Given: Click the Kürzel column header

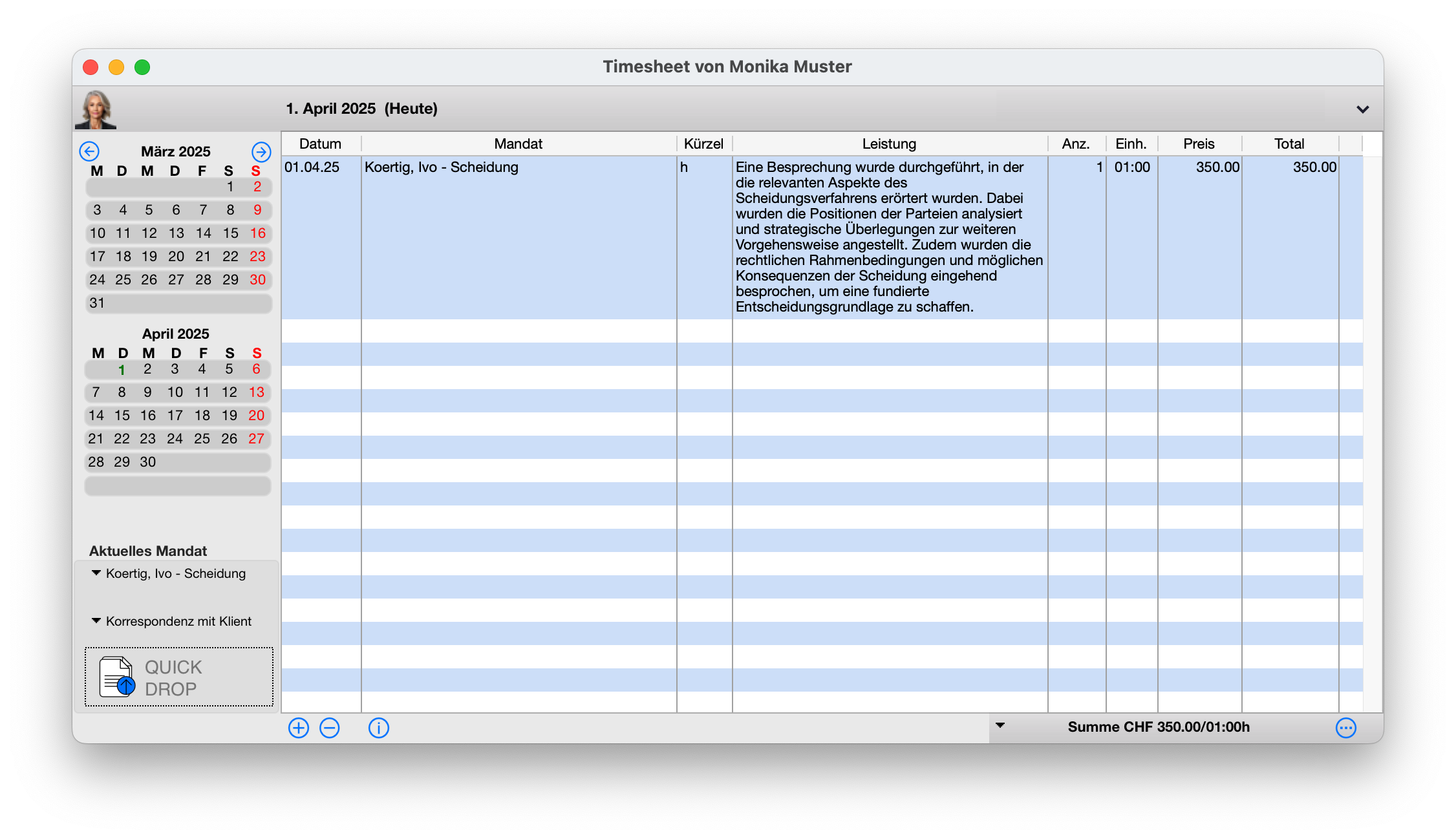Looking at the screenshot, I should click(x=704, y=143).
